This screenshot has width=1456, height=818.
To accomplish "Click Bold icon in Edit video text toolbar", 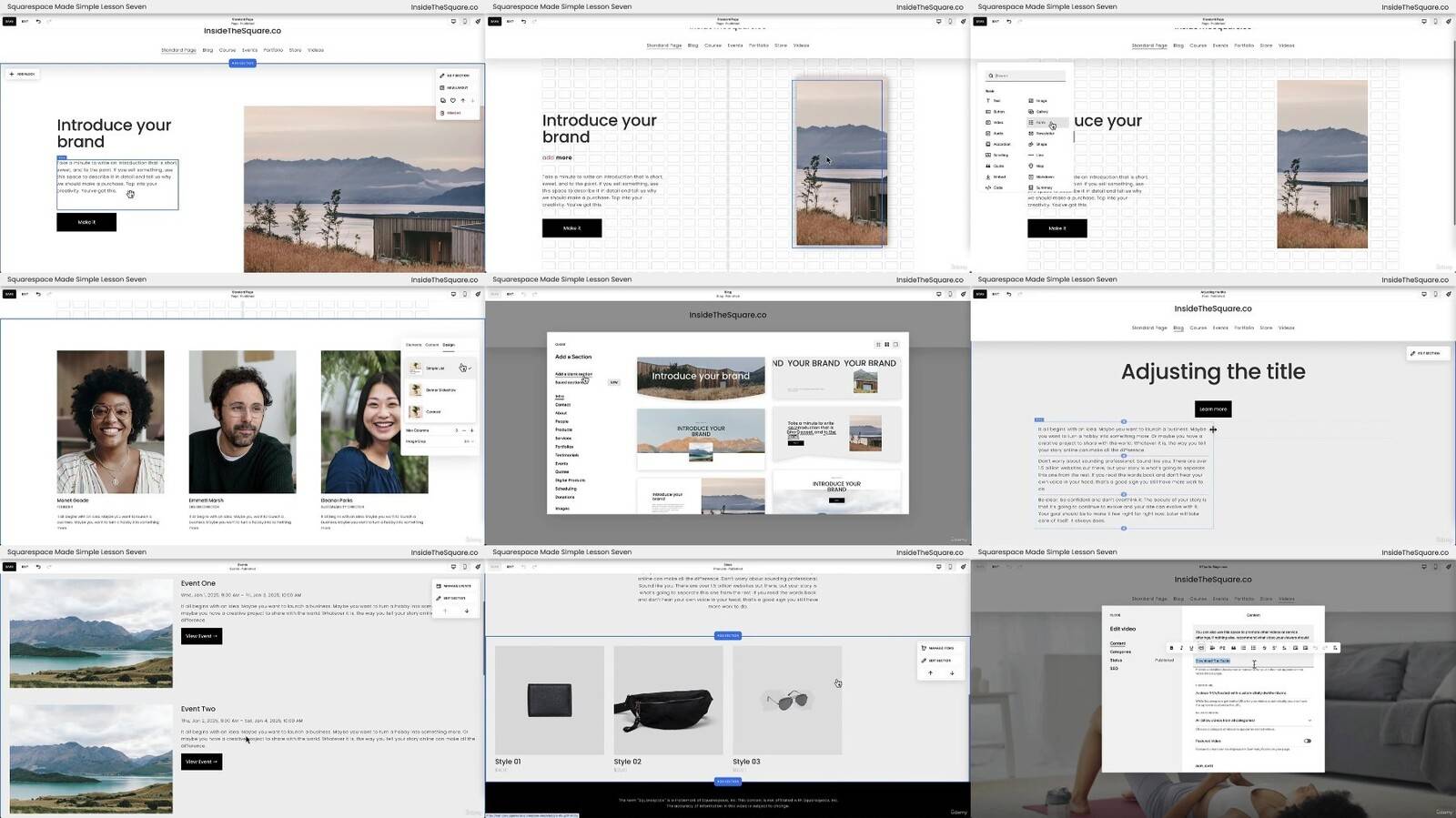I will (1171, 648).
